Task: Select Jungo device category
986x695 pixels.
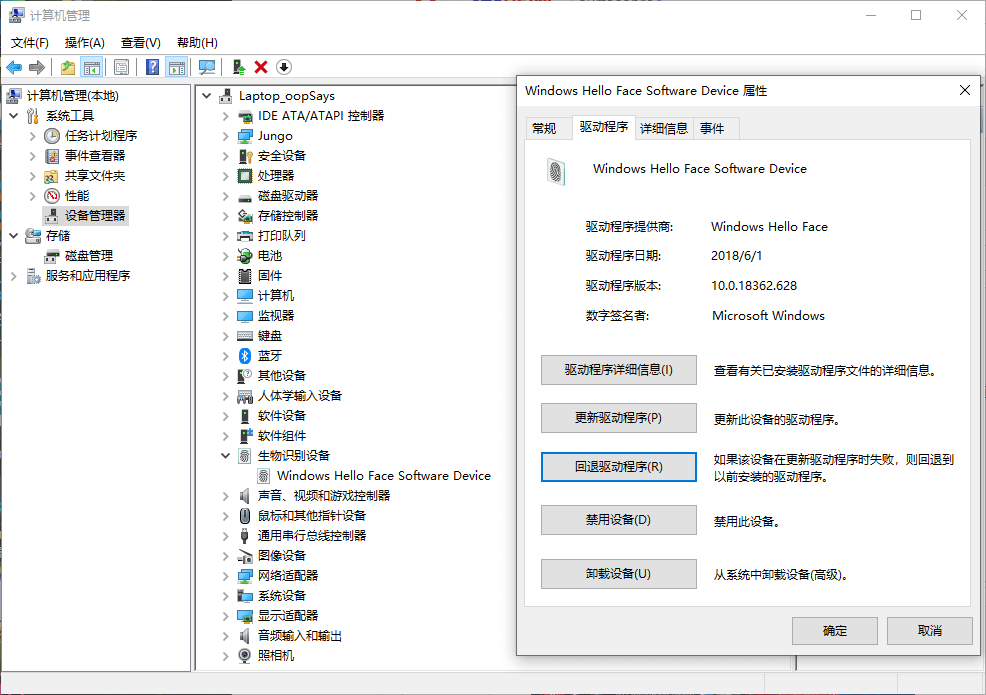Action: click(x=265, y=136)
